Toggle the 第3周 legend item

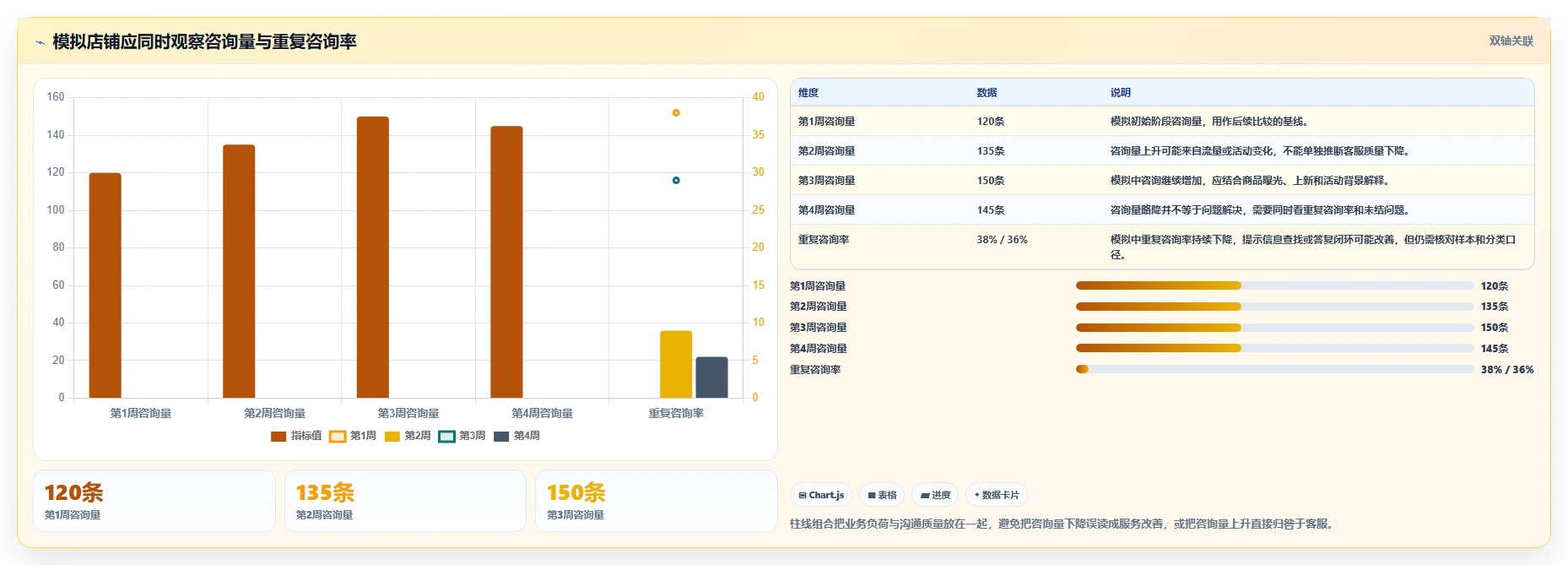pyautogui.click(x=462, y=436)
